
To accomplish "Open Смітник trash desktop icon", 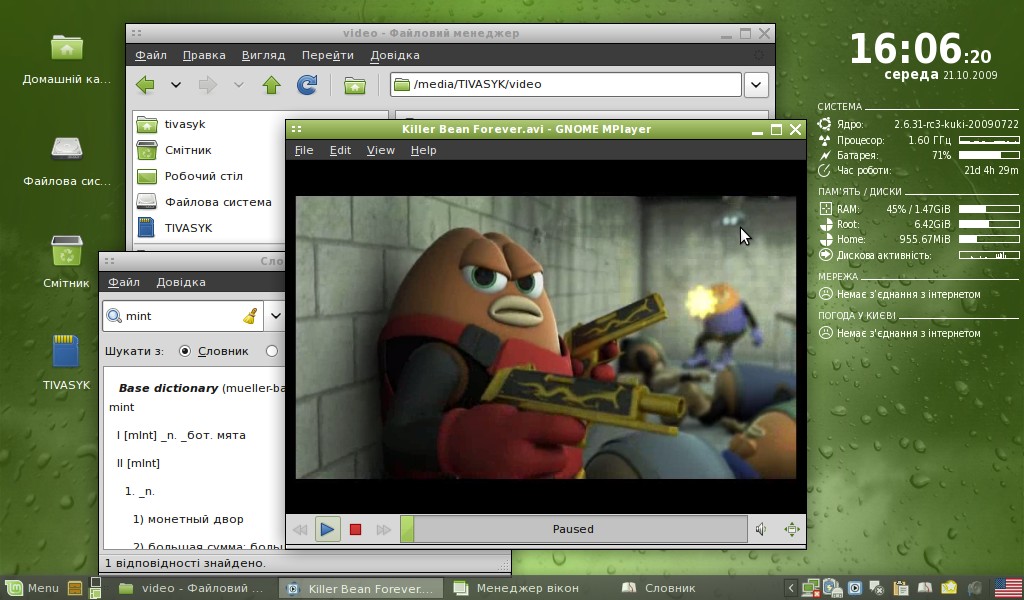I will click(x=67, y=262).
